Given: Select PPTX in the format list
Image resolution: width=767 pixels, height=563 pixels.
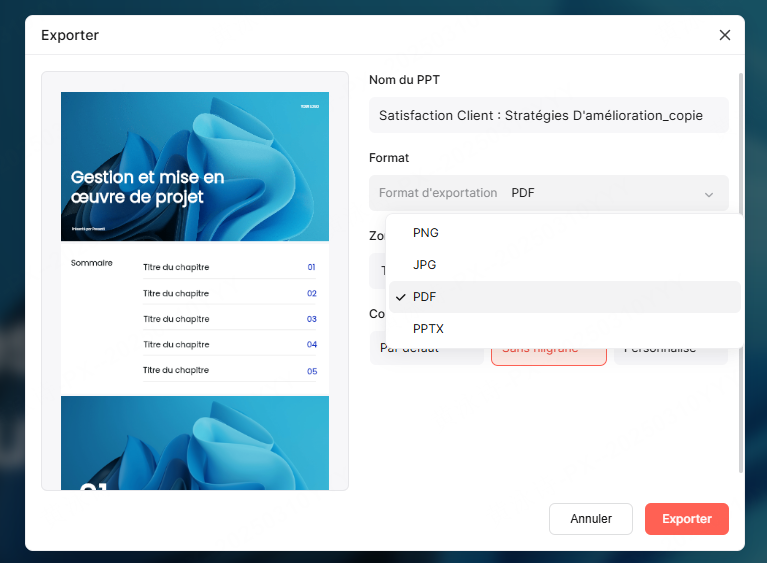Looking at the screenshot, I should pos(428,328).
